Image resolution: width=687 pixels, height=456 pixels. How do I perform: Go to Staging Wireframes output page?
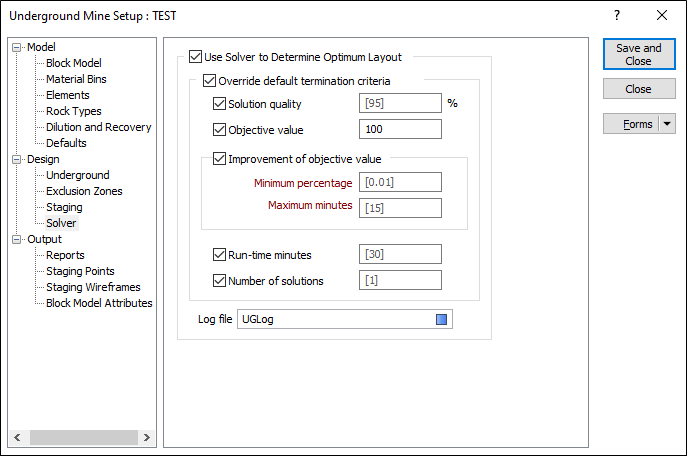92,287
